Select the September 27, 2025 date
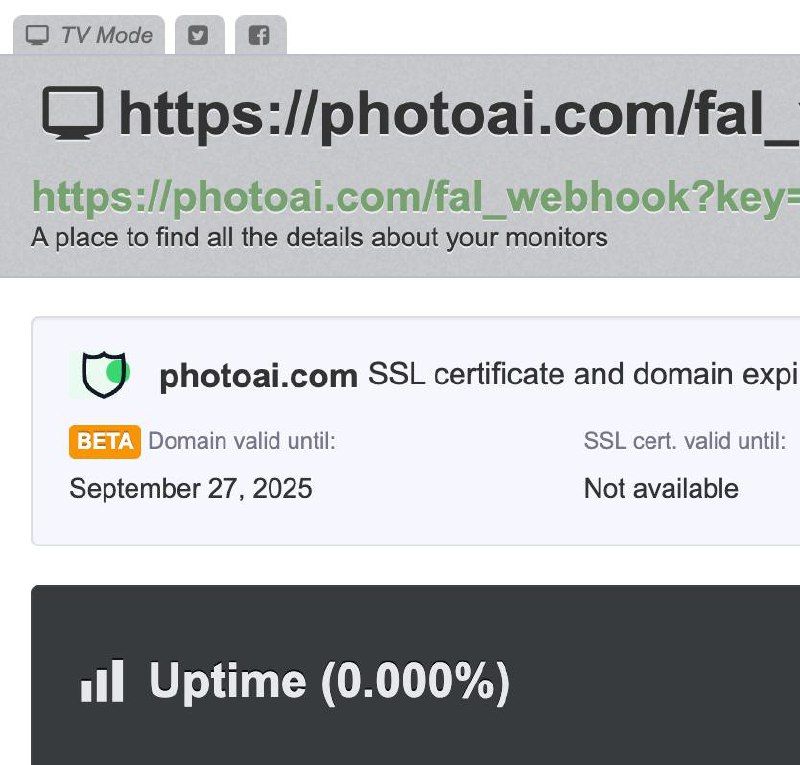This screenshot has width=800, height=765. click(190, 488)
